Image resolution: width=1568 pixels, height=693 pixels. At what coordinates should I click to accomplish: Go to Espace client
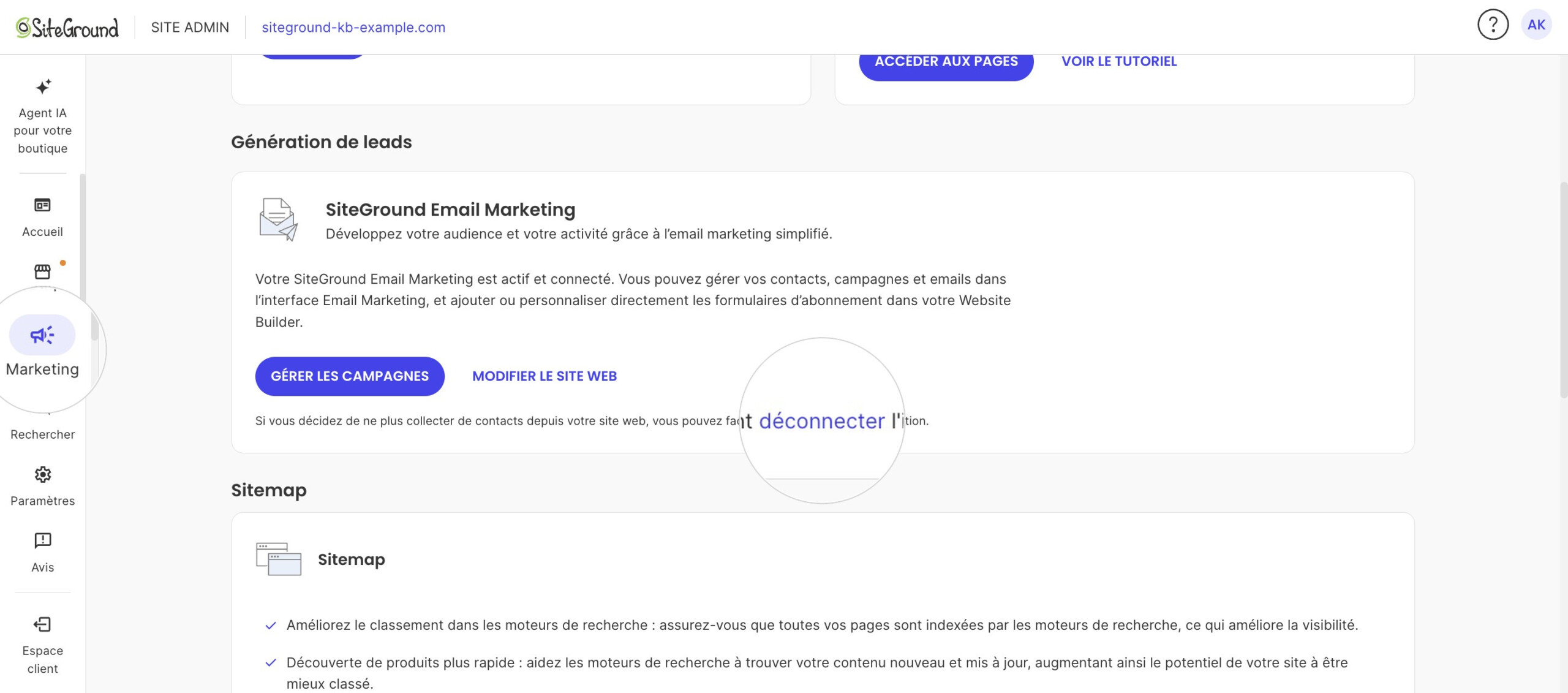42,646
